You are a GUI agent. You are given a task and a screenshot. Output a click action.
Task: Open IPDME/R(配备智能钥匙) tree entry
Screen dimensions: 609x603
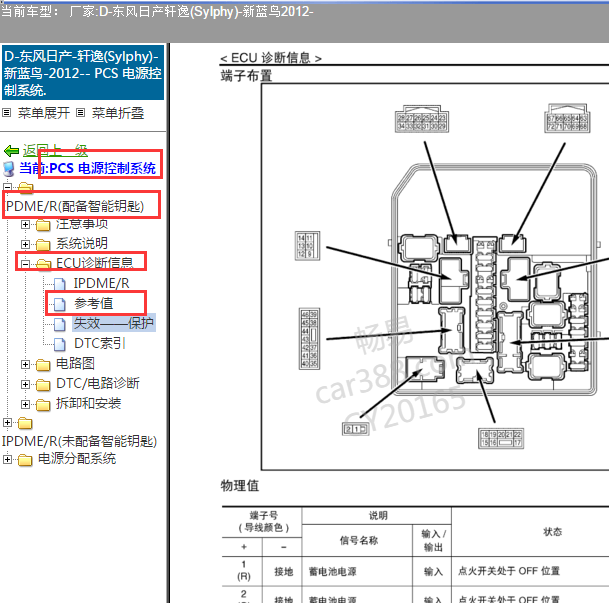[x=73, y=206]
